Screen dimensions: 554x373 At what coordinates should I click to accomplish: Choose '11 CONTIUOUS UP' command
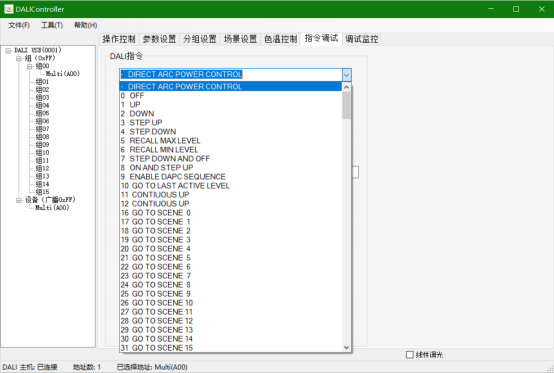click(231, 195)
